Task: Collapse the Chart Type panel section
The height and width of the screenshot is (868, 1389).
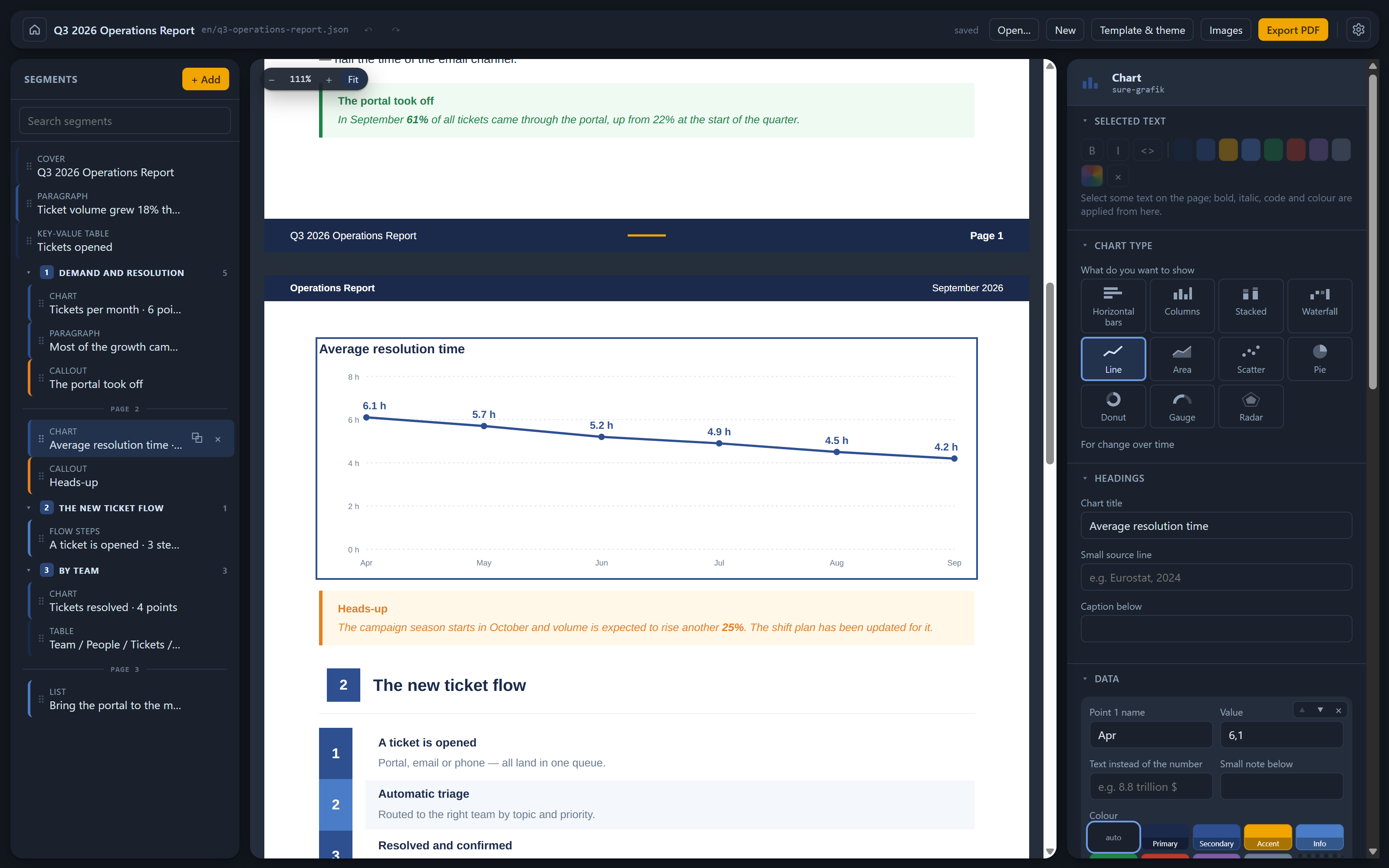Action: (x=1085, y=246)
